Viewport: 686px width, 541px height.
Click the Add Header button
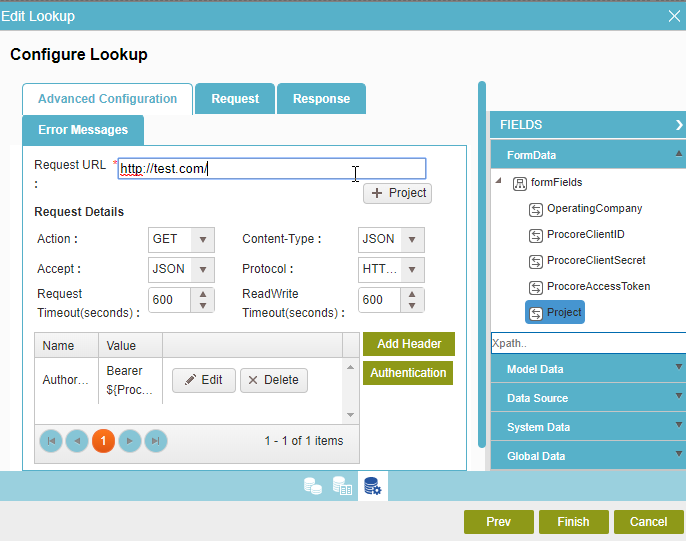[409, 344]
